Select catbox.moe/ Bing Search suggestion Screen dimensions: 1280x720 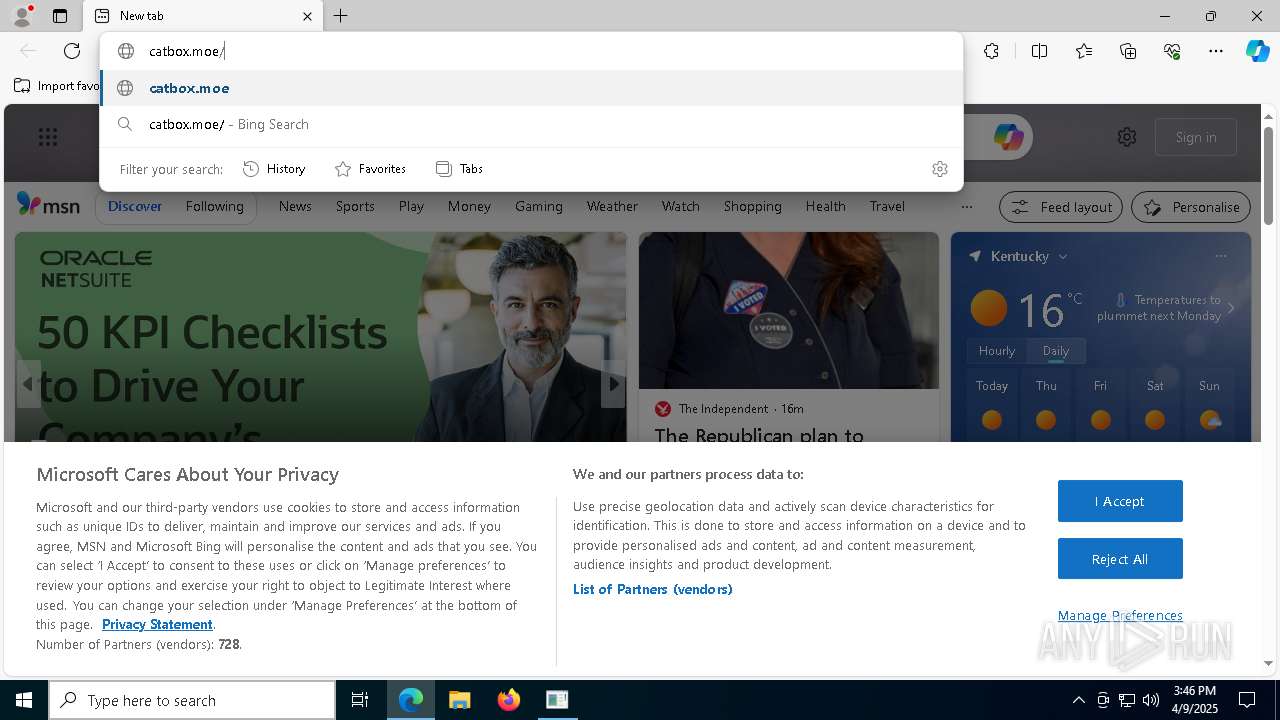[x=531, y=124]
